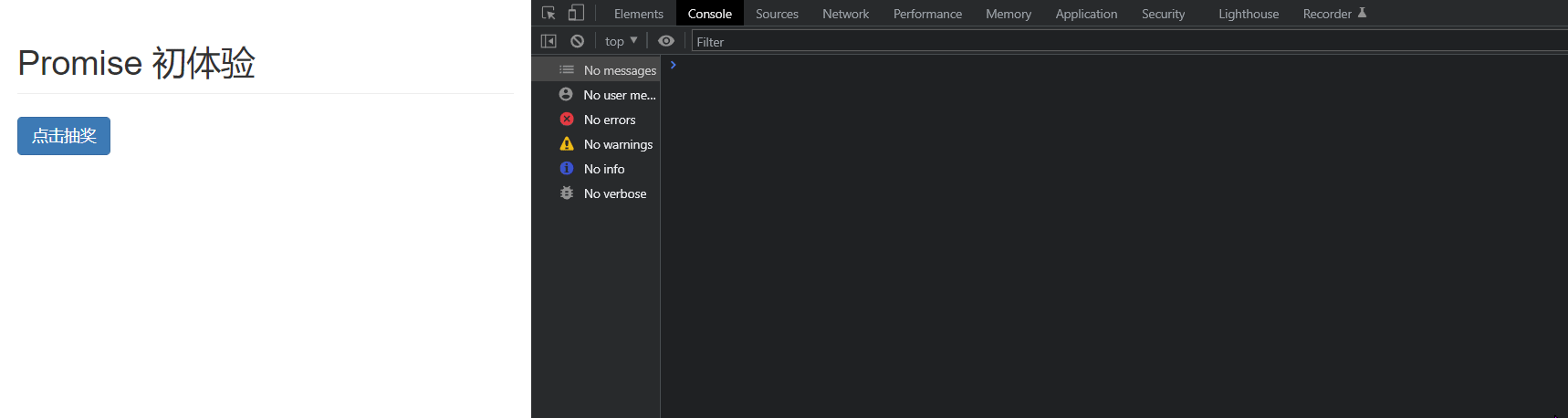Image resolution: width=1568 pixels, height=418 pixels.
Task: Open the Sources tab
Action: (x=777, y=14)
